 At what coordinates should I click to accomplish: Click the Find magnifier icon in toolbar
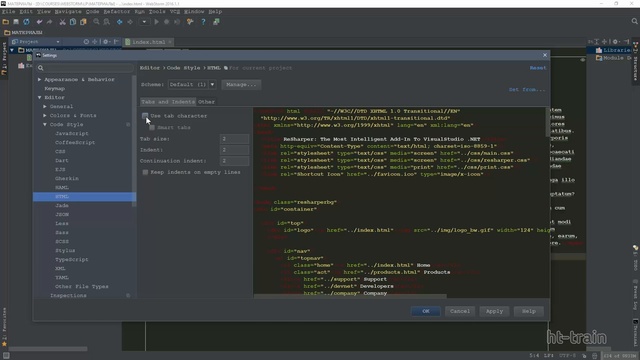(96, 22)
